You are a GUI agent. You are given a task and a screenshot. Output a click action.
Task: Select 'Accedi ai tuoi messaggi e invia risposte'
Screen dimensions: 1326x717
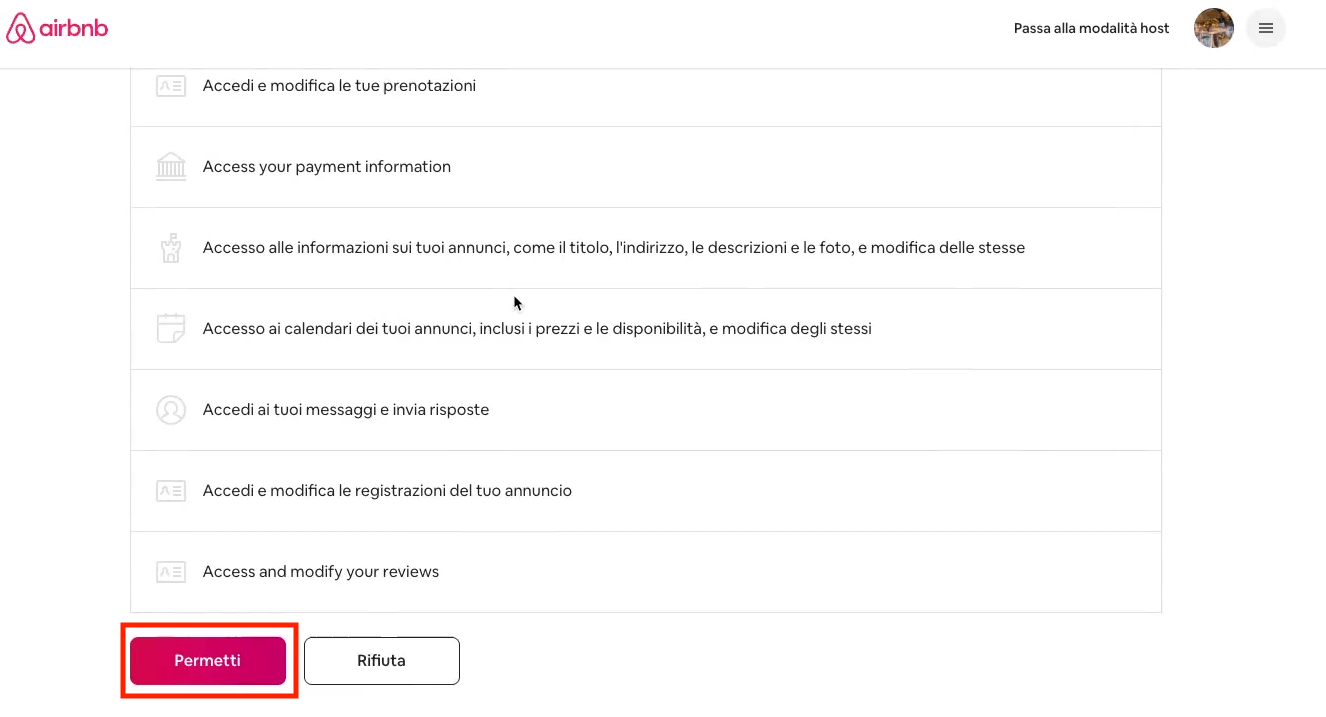[x=345, y=410]
